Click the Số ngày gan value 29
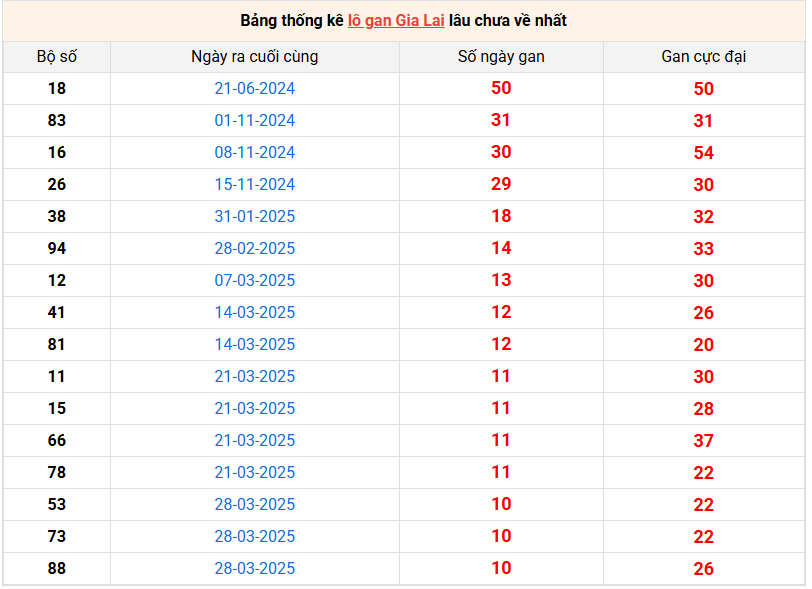 501,184
